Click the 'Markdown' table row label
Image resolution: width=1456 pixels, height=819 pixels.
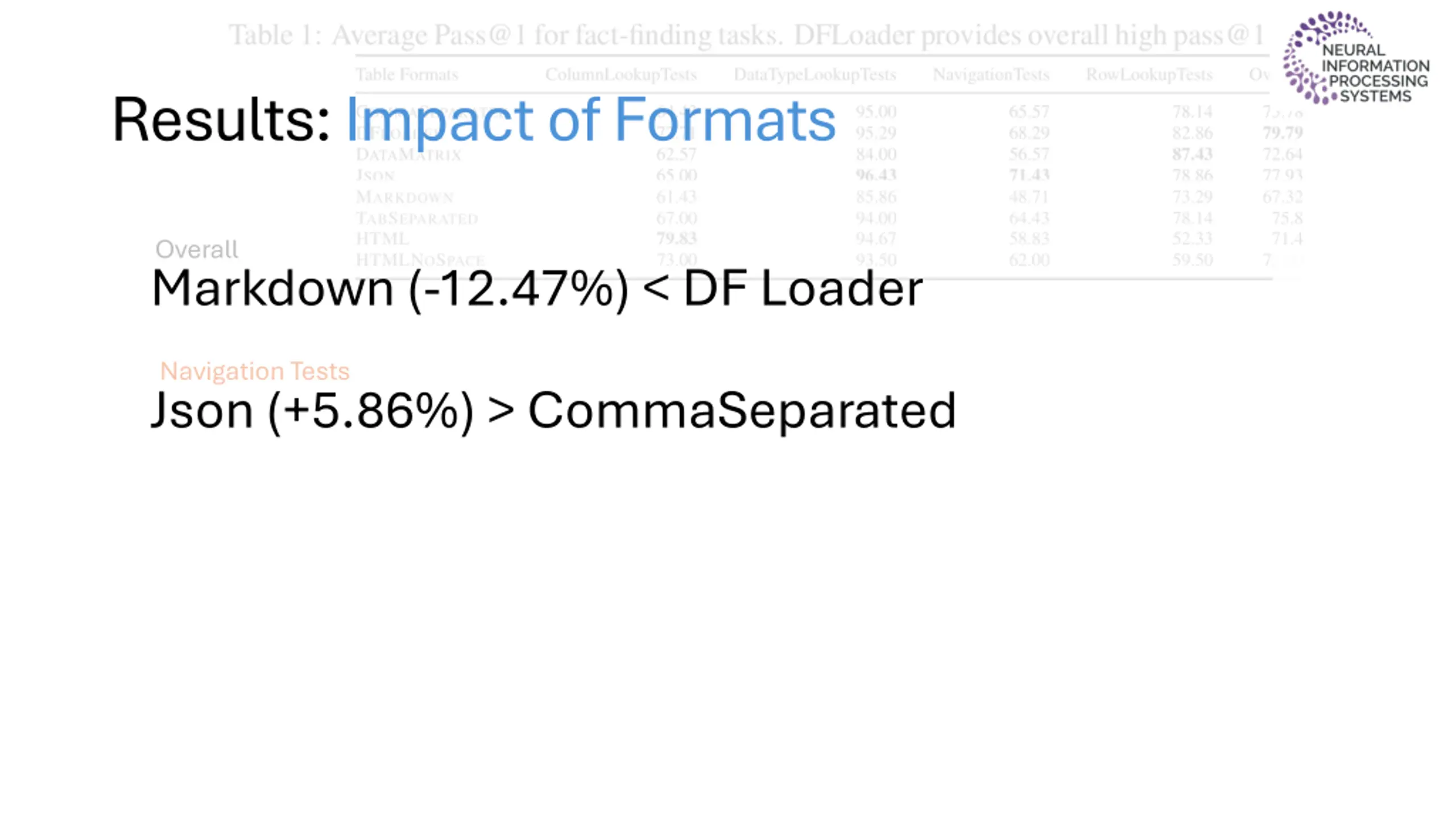point(404,197)
